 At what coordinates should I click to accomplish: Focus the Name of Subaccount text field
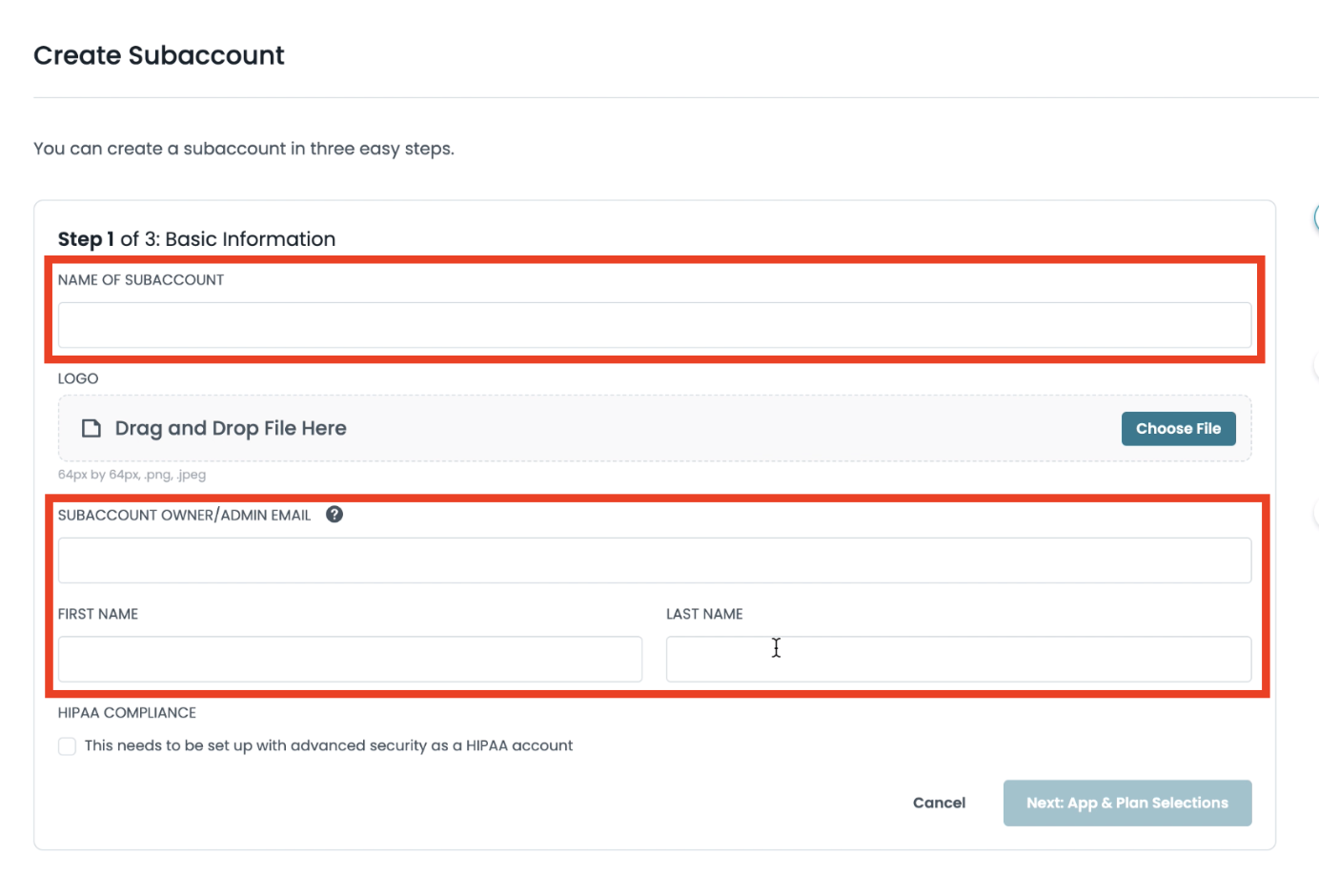click(x=654, y=325)
